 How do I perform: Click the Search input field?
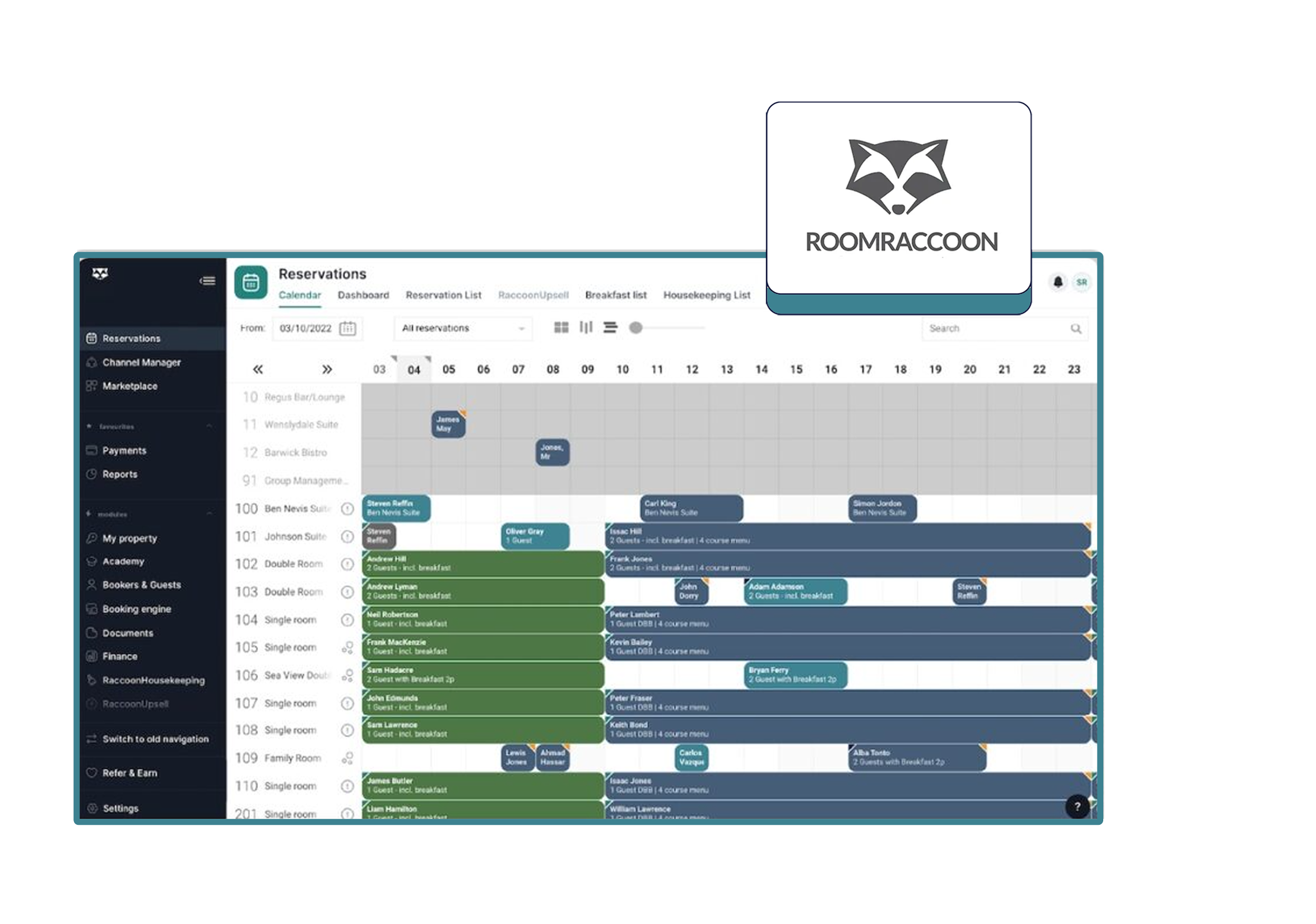pyautogui.click(x=1004, y=328)
